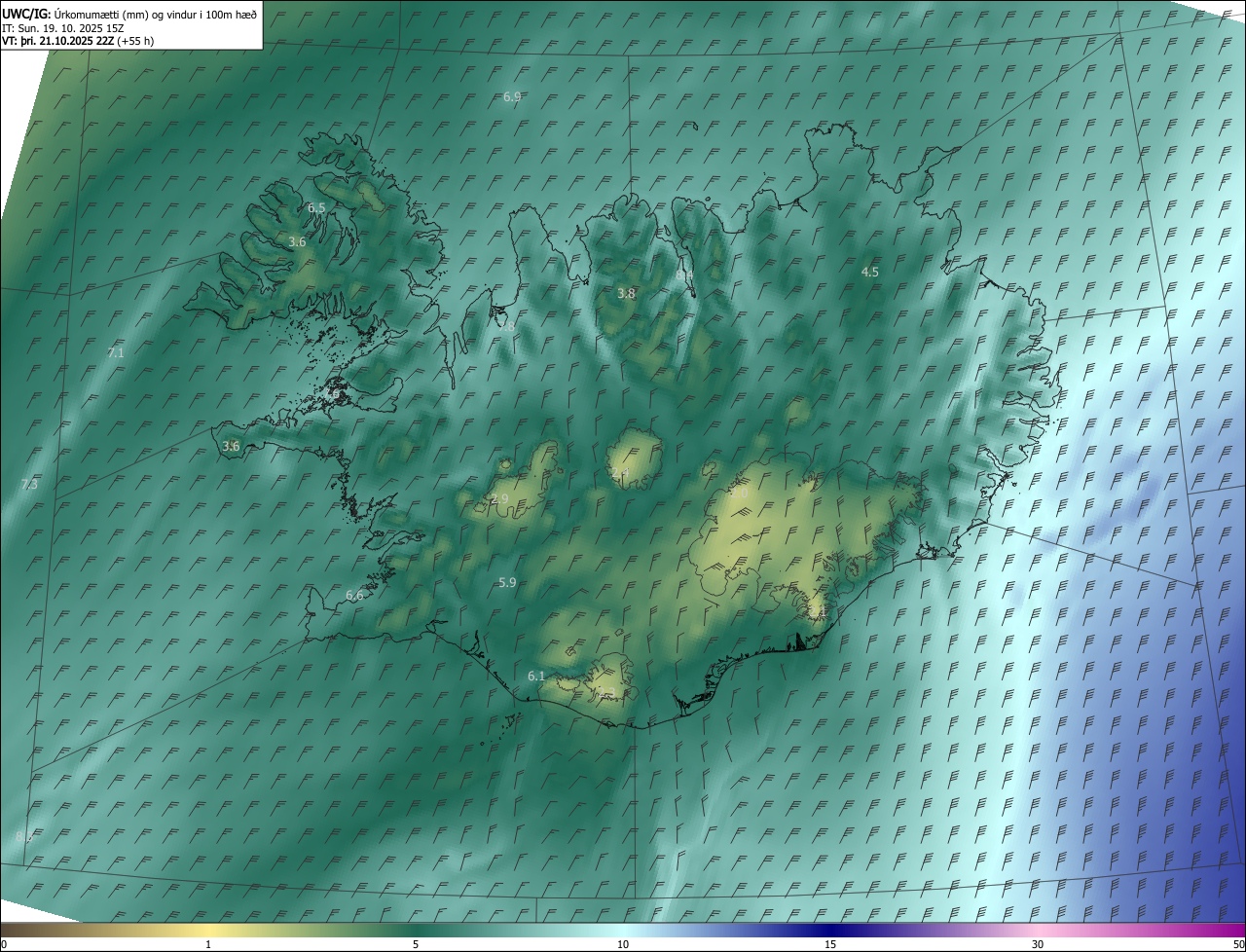Click the '30' tick label on the color scale

pyautogui.click(x=1038, y=945)
